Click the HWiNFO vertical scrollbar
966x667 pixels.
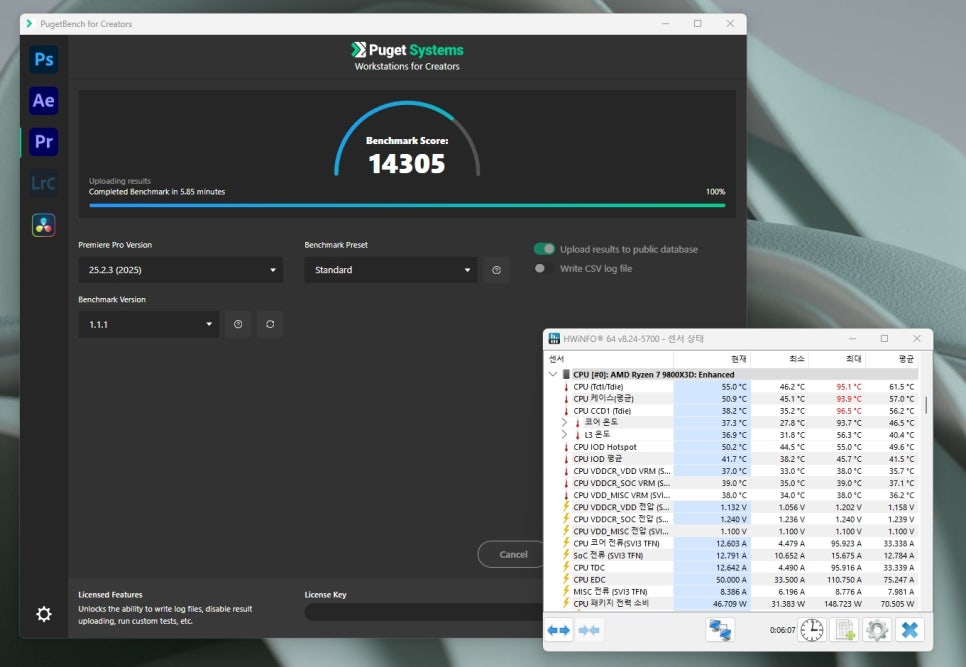(926, 405)
